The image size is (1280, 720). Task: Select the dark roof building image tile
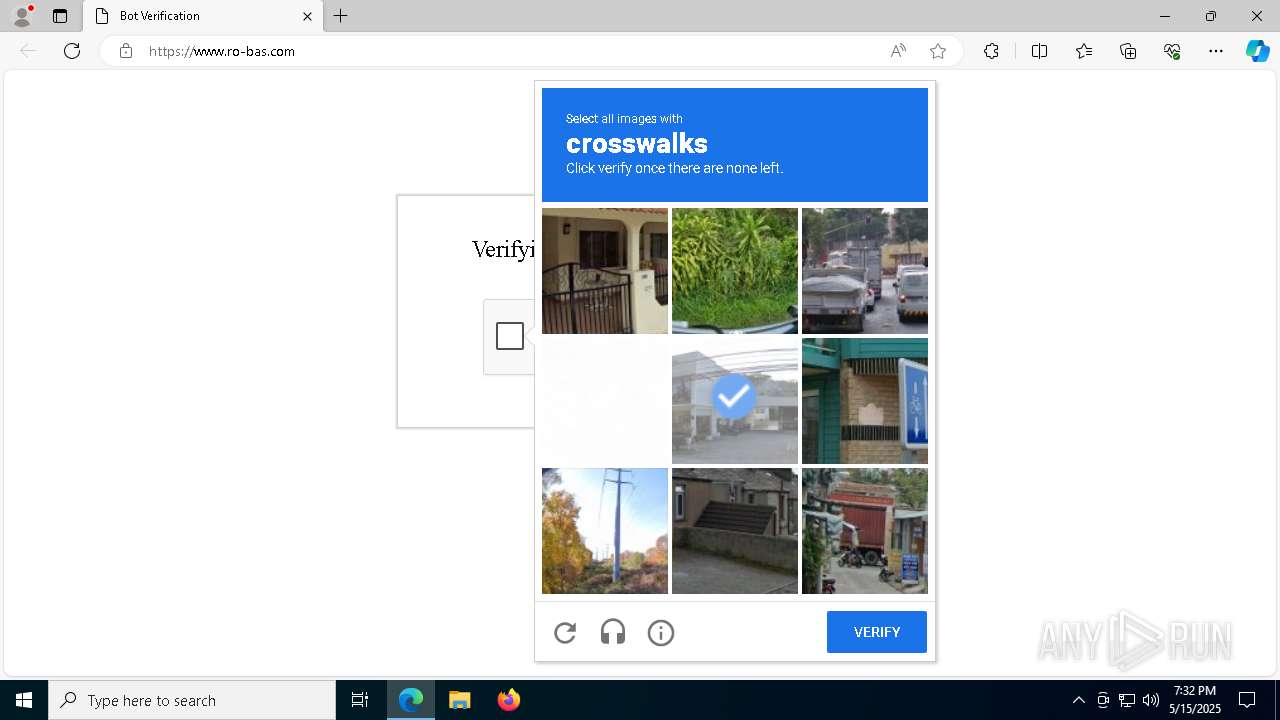(735, 531)
